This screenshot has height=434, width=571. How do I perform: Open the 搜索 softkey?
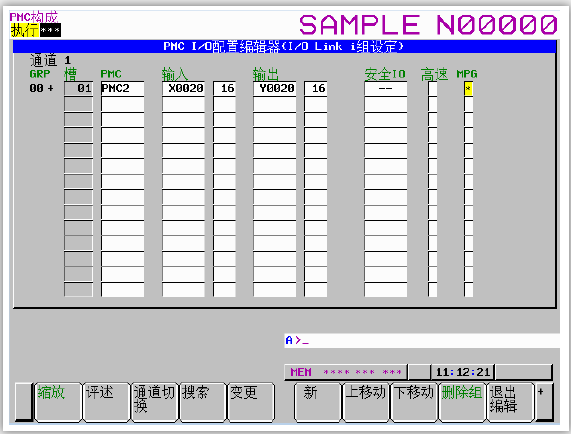[202, 402]
